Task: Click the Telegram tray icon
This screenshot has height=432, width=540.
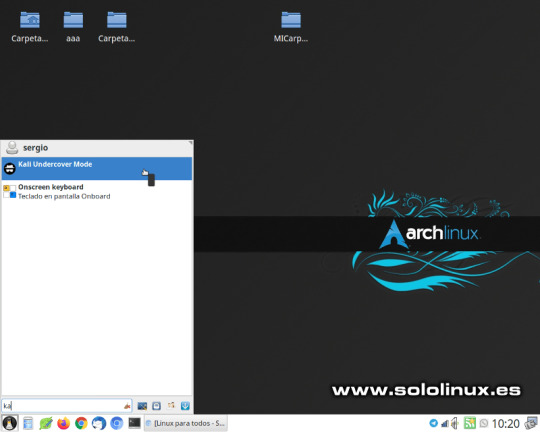Action: 433,423
